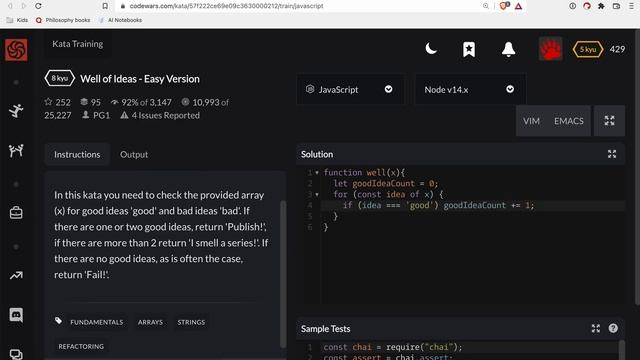This screenshot has height=360, width=640.
Task: Click the ARRAYS tag
Action: tap(150, 322)
